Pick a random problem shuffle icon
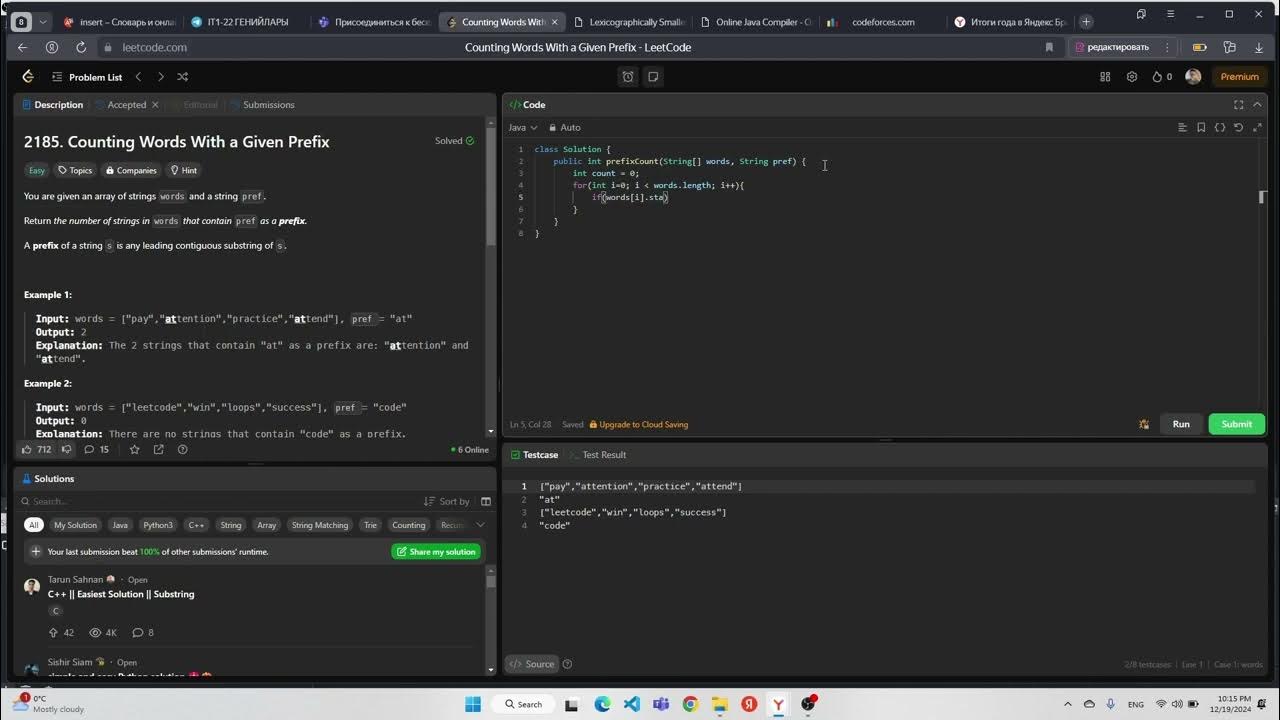This screenshot has width=1280, height=720. click(x=182, y=77)
